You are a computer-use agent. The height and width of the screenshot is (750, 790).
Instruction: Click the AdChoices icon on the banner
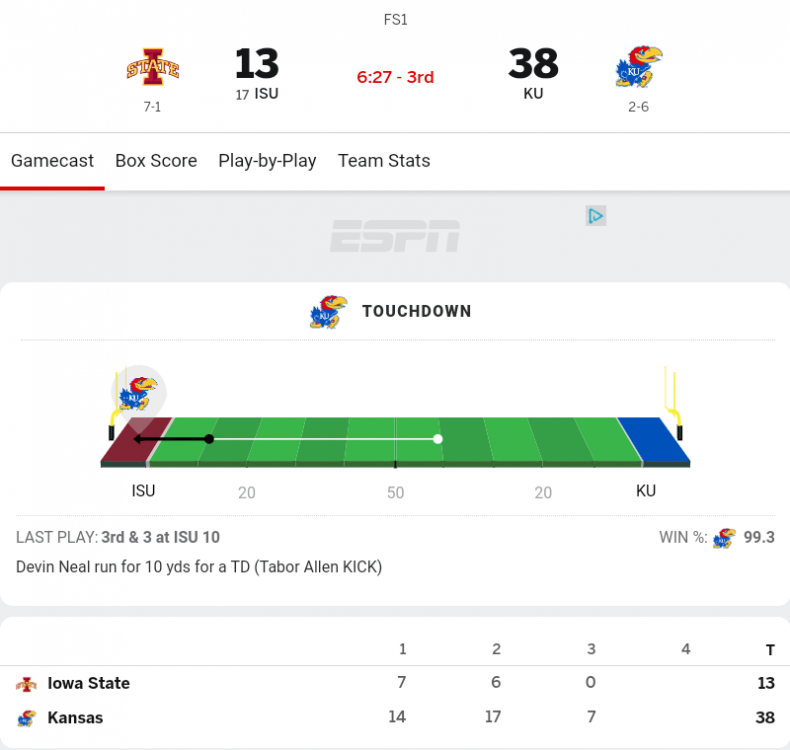tap(596, 216)
